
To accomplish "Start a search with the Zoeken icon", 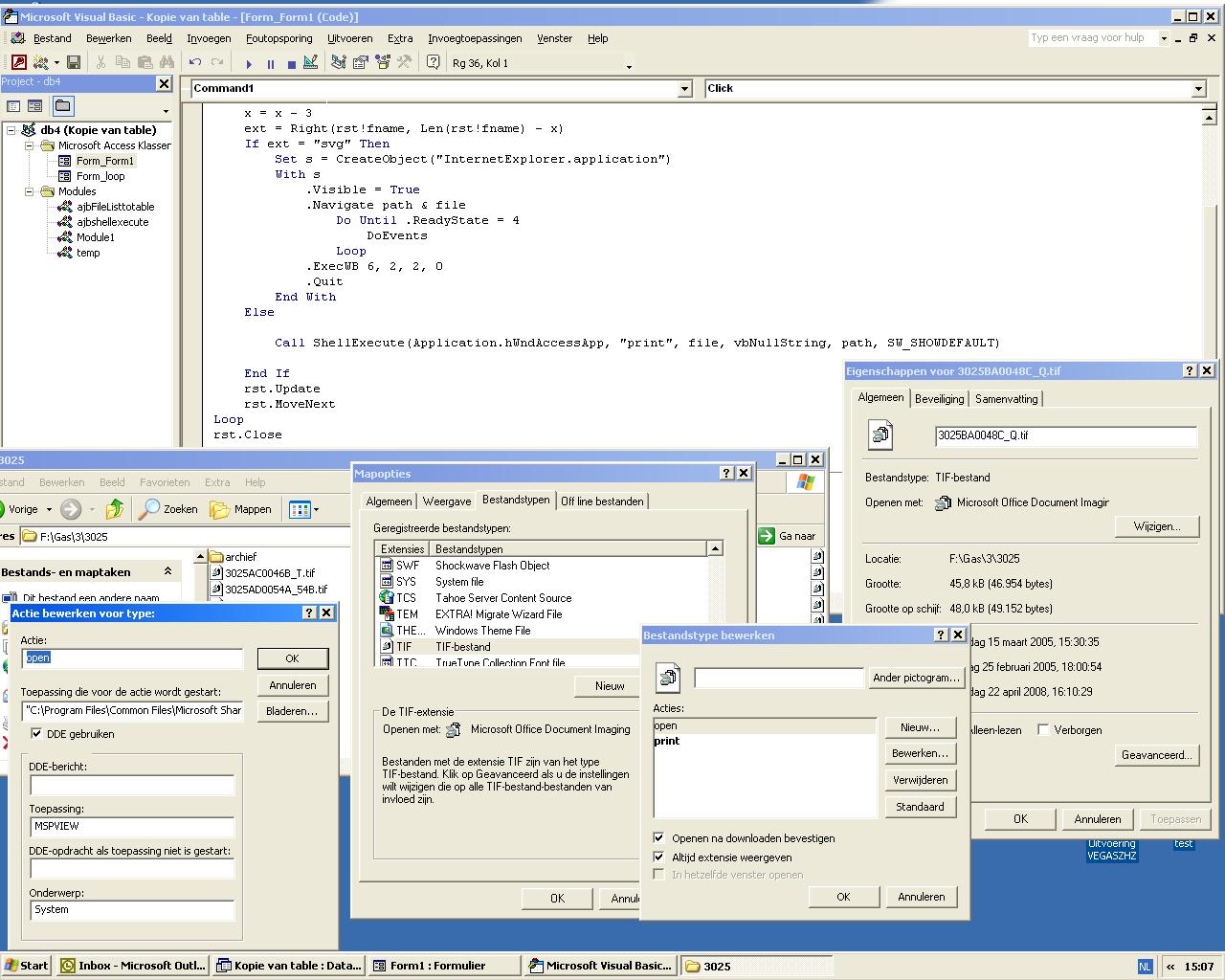I will pyautogui.click(x=168, y=508).
